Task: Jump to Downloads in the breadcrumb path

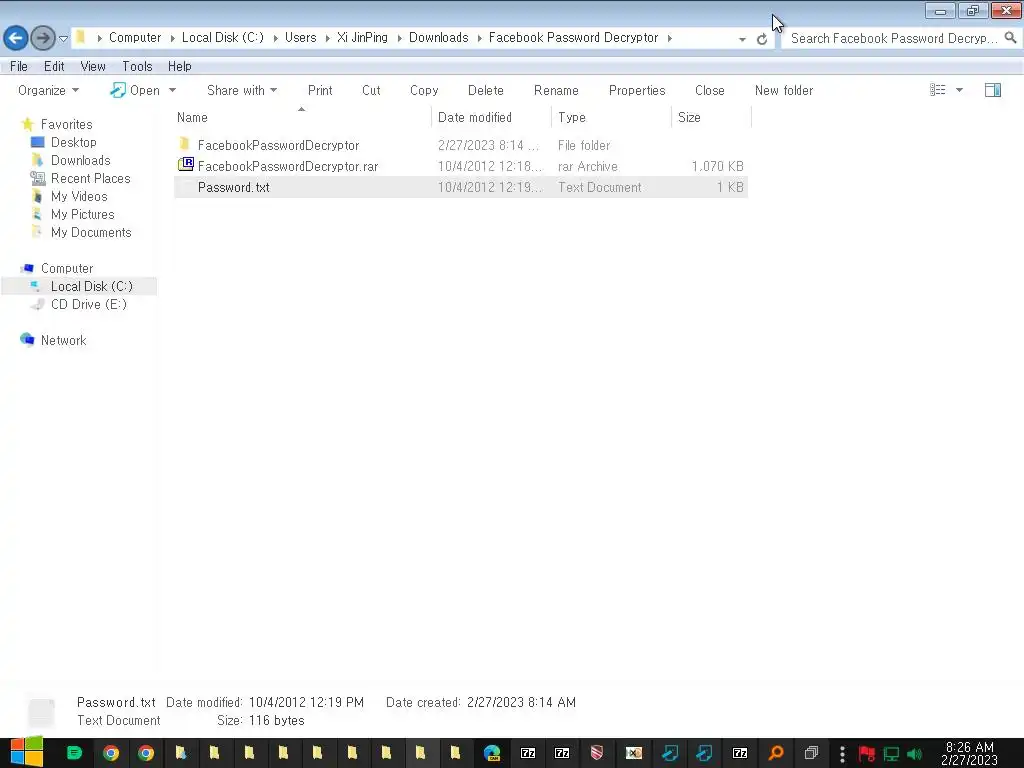Action: click(438, 38)
